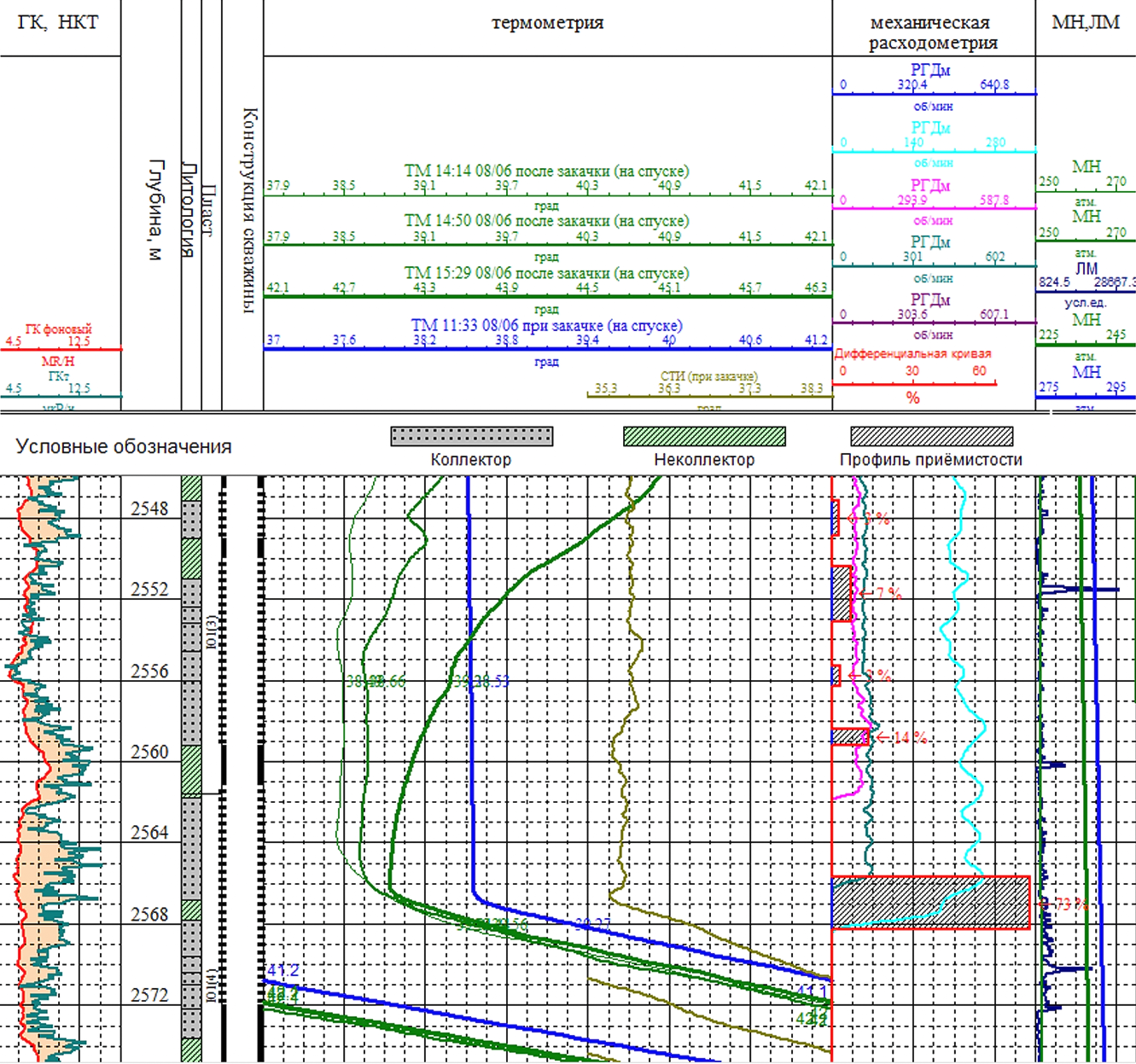Click depth label 2552
Image resolution: width=1136 pixels, height=1064 pixels.
pyautogui.click(x=149, y=590)
